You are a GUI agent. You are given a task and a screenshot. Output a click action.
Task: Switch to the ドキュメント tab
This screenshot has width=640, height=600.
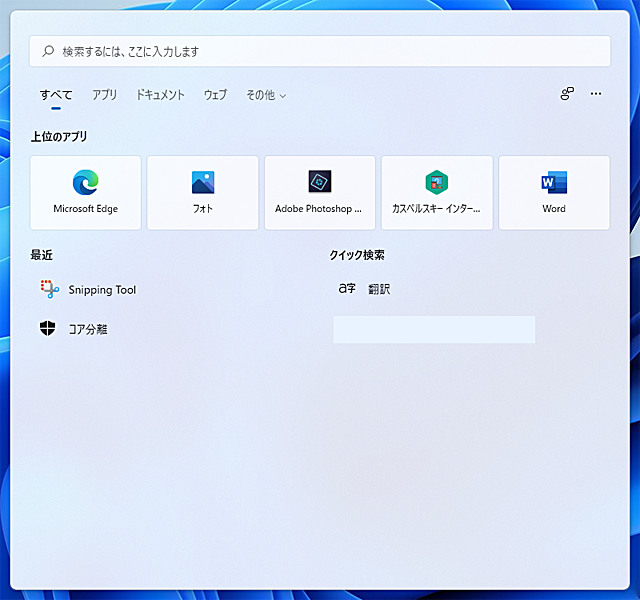[x=160, y=95]
